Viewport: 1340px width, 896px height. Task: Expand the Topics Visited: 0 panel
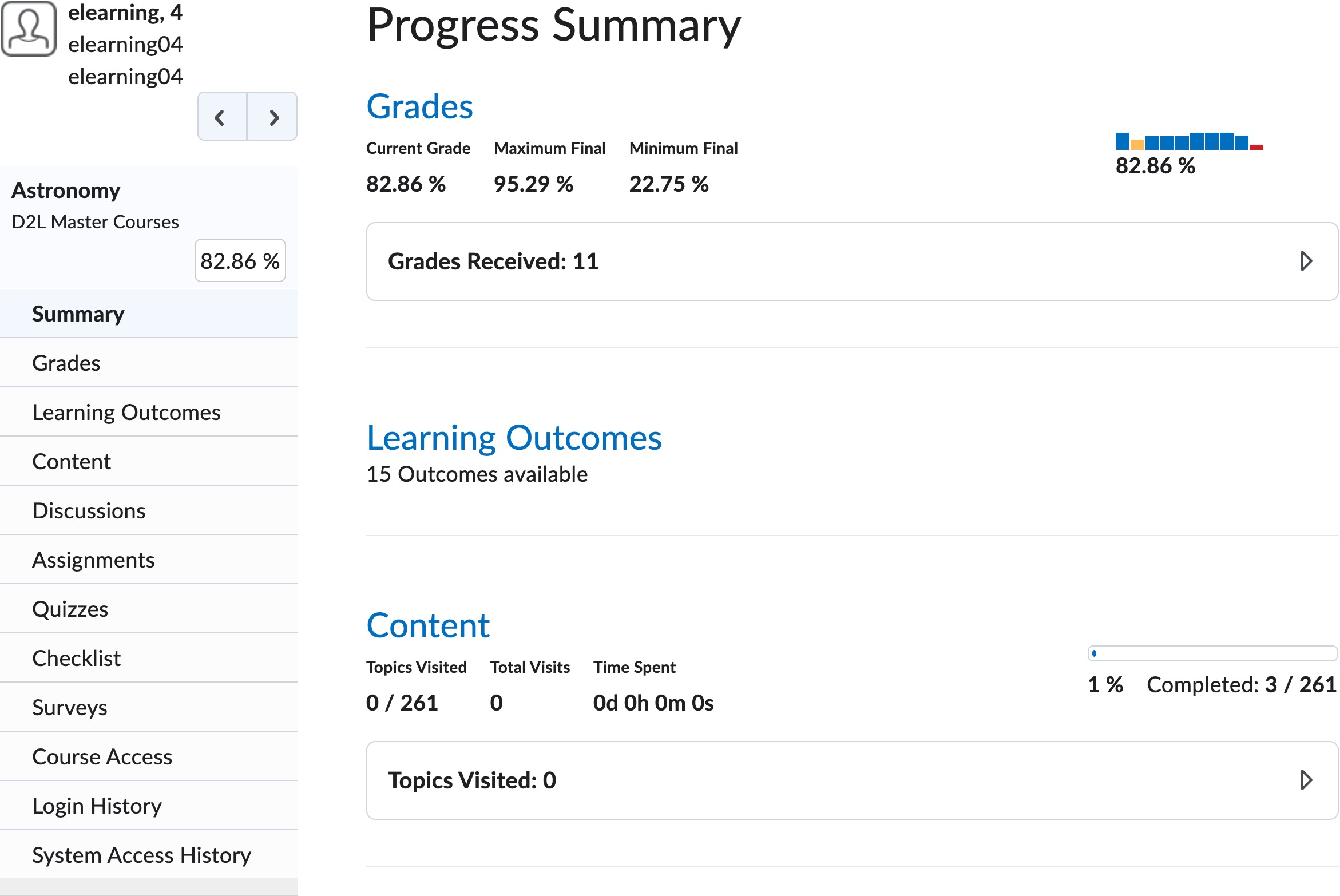point(1306,779)
